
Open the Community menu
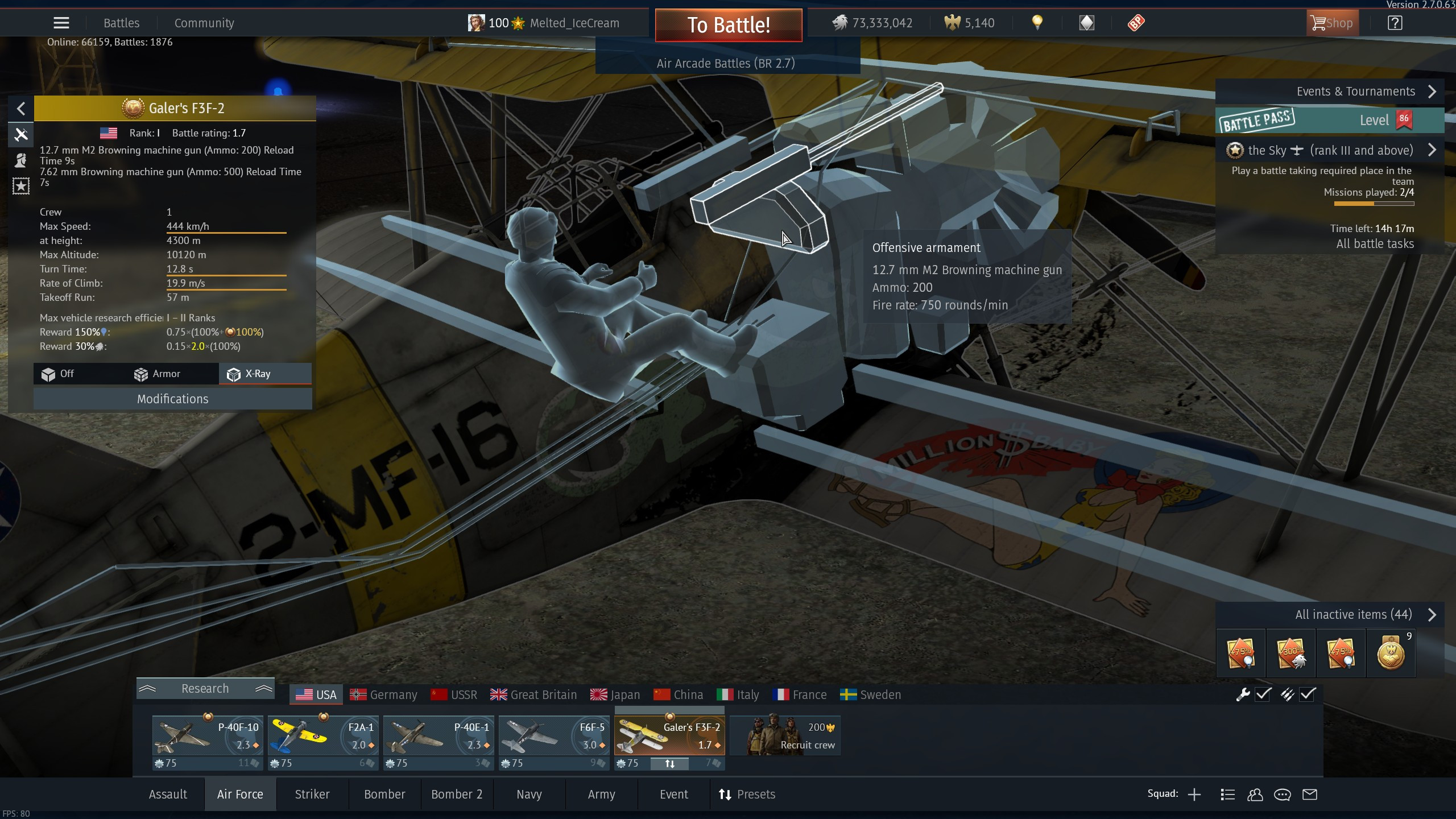pyautogui.click(x=204, y=23)
